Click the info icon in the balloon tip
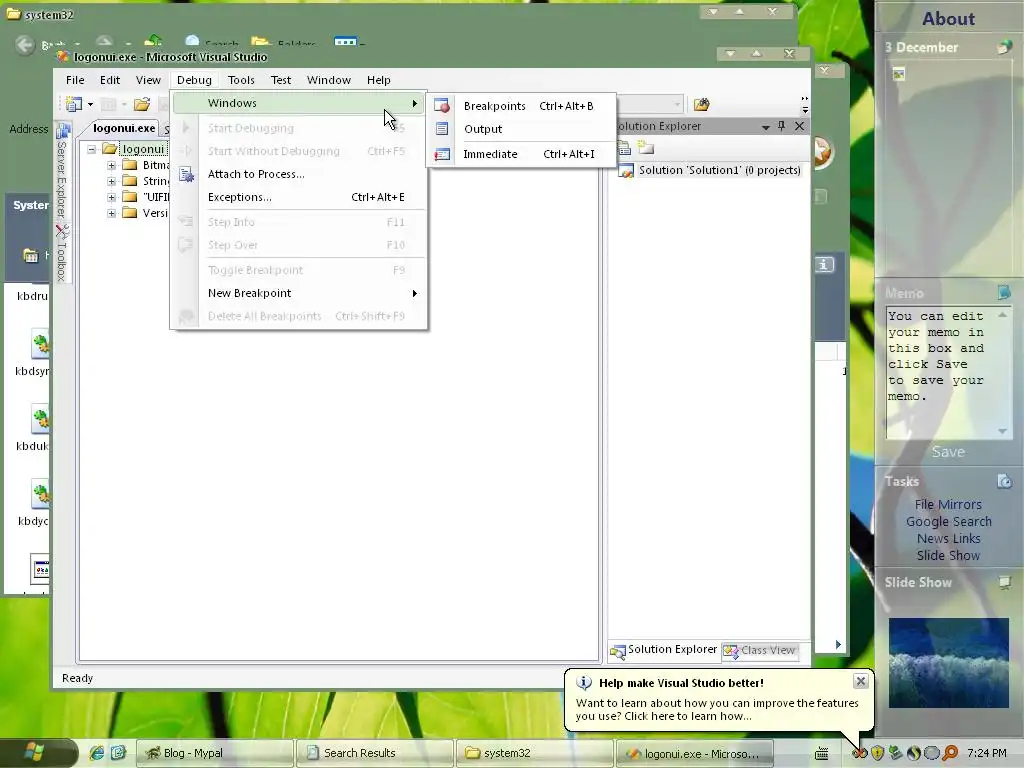1024x768 pixels. tap(584, 683)
